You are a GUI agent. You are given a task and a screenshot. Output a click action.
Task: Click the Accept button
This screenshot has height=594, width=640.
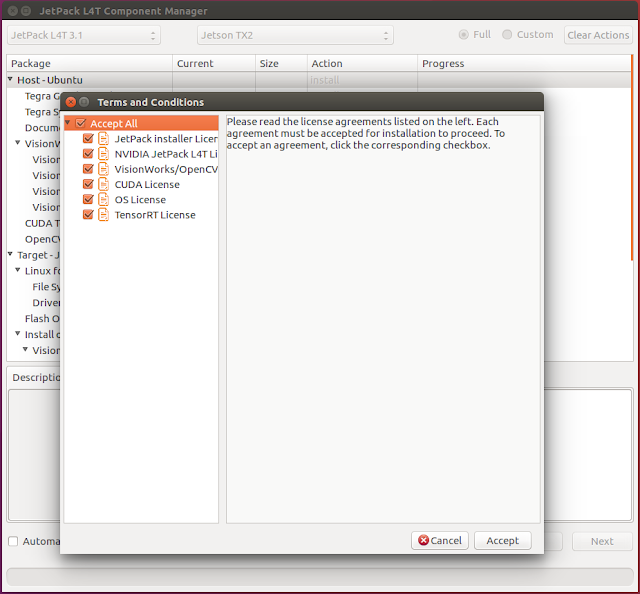502,541
